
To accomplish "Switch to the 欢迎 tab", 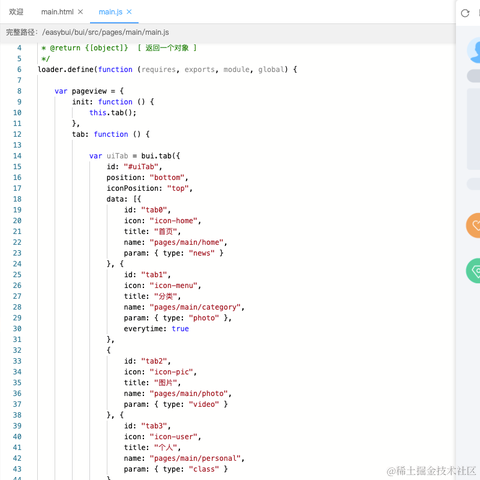I will click(x=16, y=12).
